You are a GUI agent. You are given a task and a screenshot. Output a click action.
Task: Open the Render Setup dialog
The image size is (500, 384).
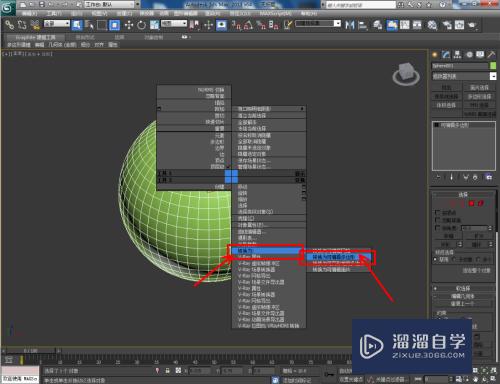[447, 25]
